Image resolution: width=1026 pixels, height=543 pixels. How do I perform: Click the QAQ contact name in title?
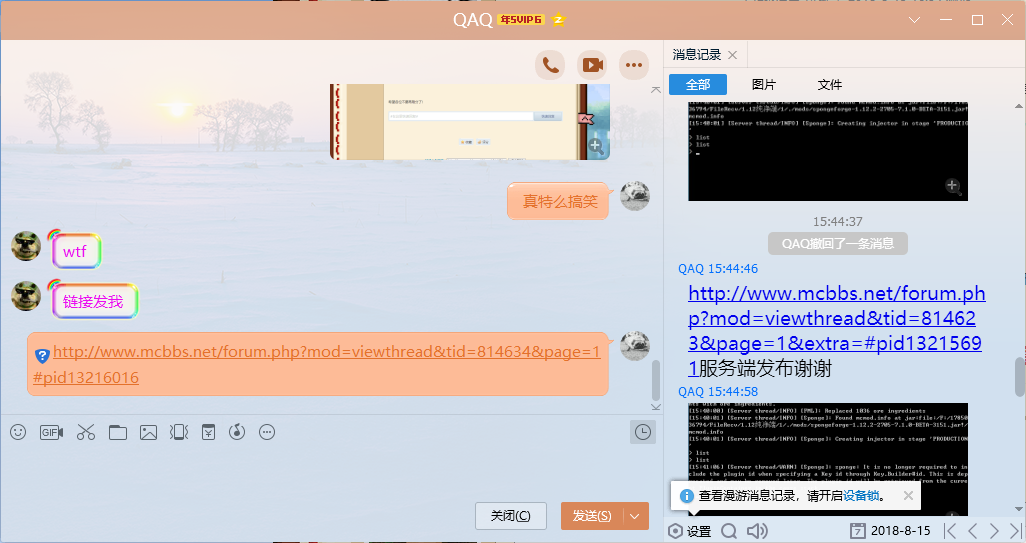[x=472, y=20]
